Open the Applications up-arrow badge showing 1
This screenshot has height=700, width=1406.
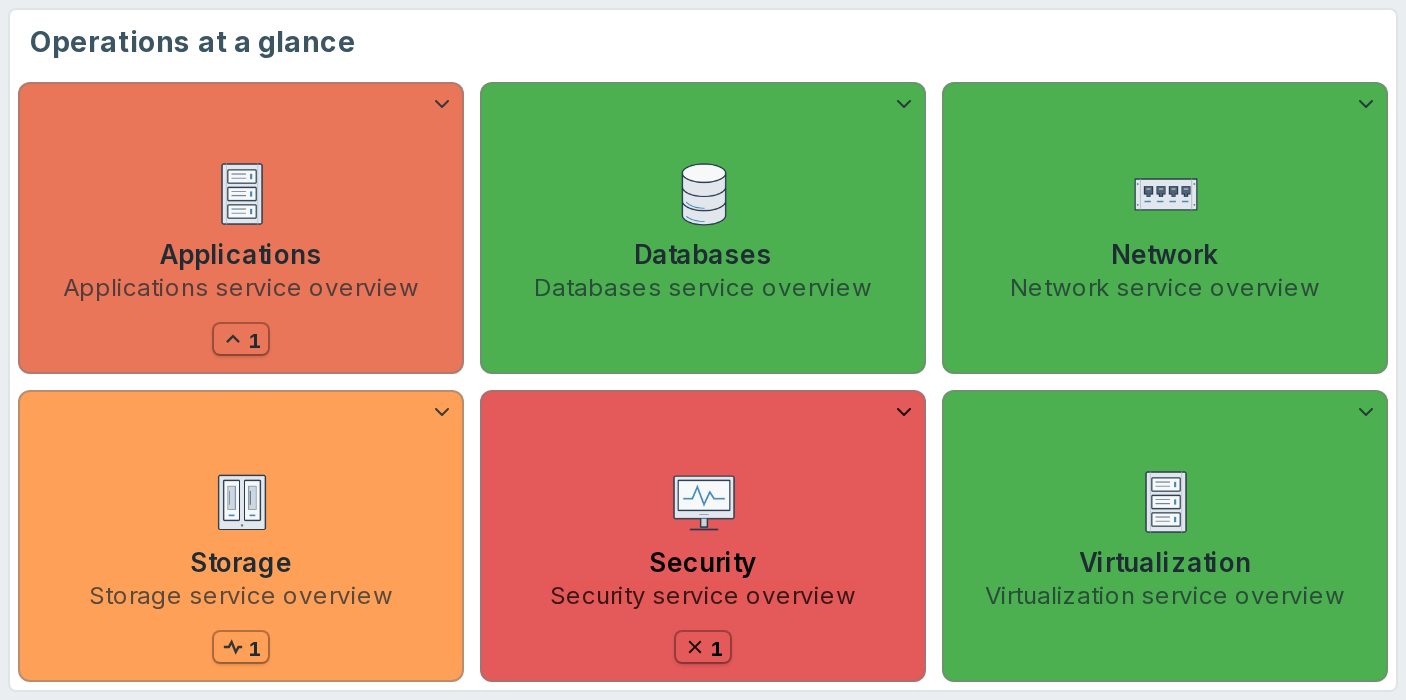tap(241, 340)
